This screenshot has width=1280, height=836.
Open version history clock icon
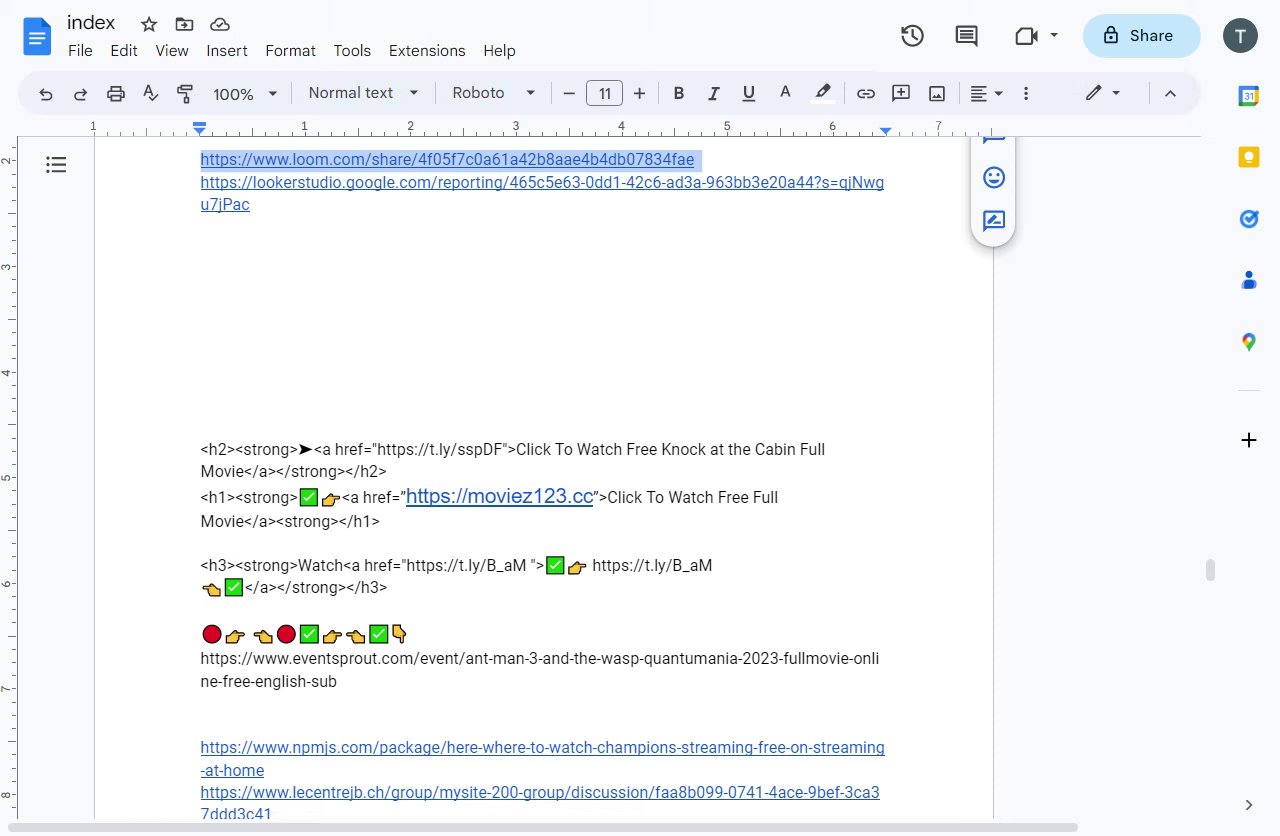point(912,36)
